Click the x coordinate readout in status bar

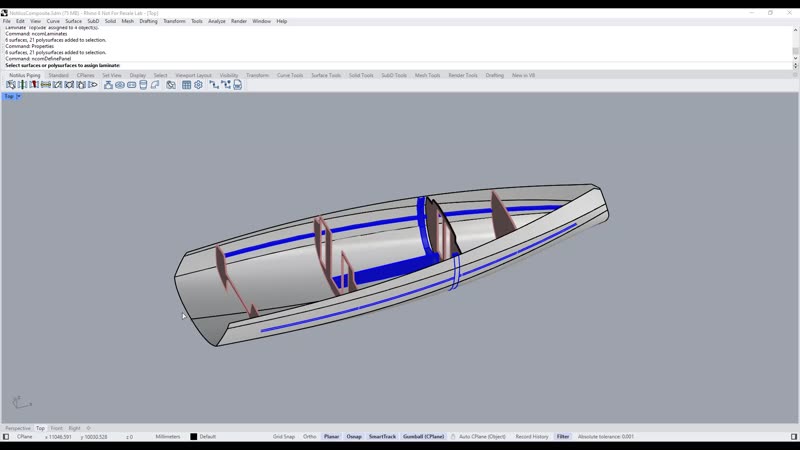tap(58, 437)
